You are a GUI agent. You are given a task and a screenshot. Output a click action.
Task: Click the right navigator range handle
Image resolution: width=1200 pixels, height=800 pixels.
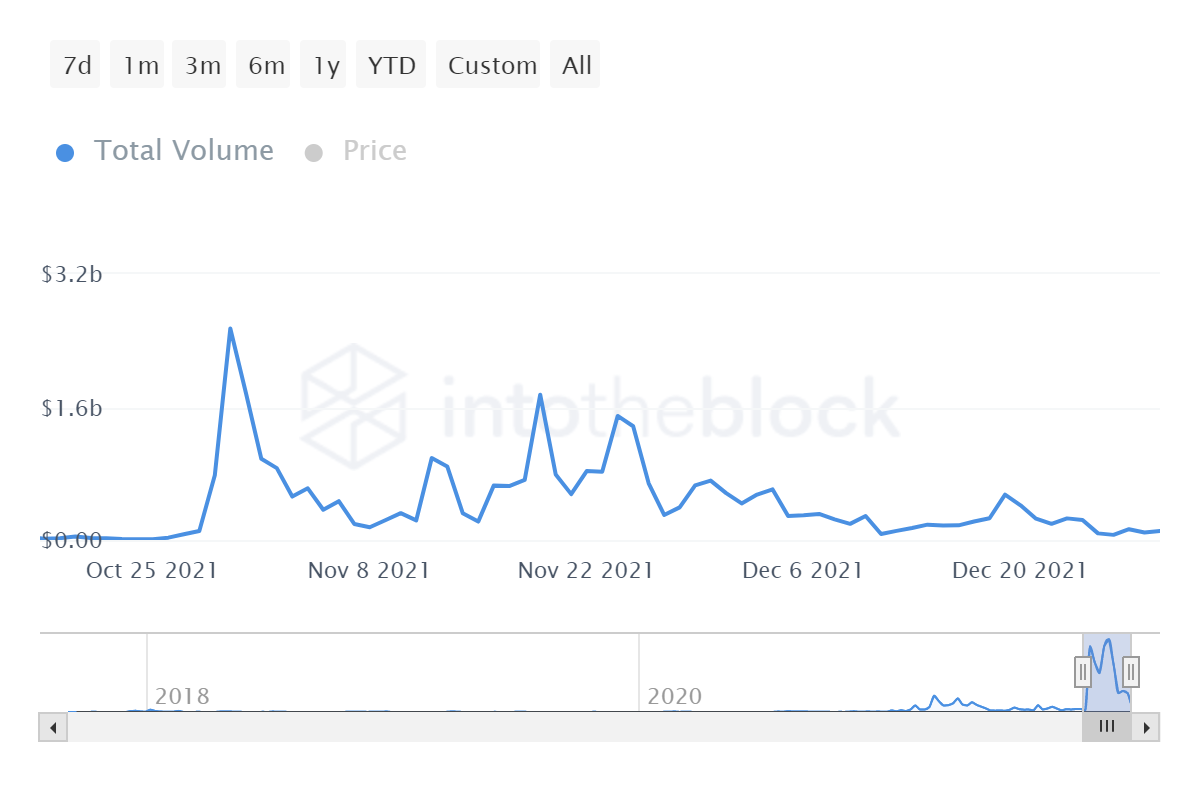(1131, 671)
